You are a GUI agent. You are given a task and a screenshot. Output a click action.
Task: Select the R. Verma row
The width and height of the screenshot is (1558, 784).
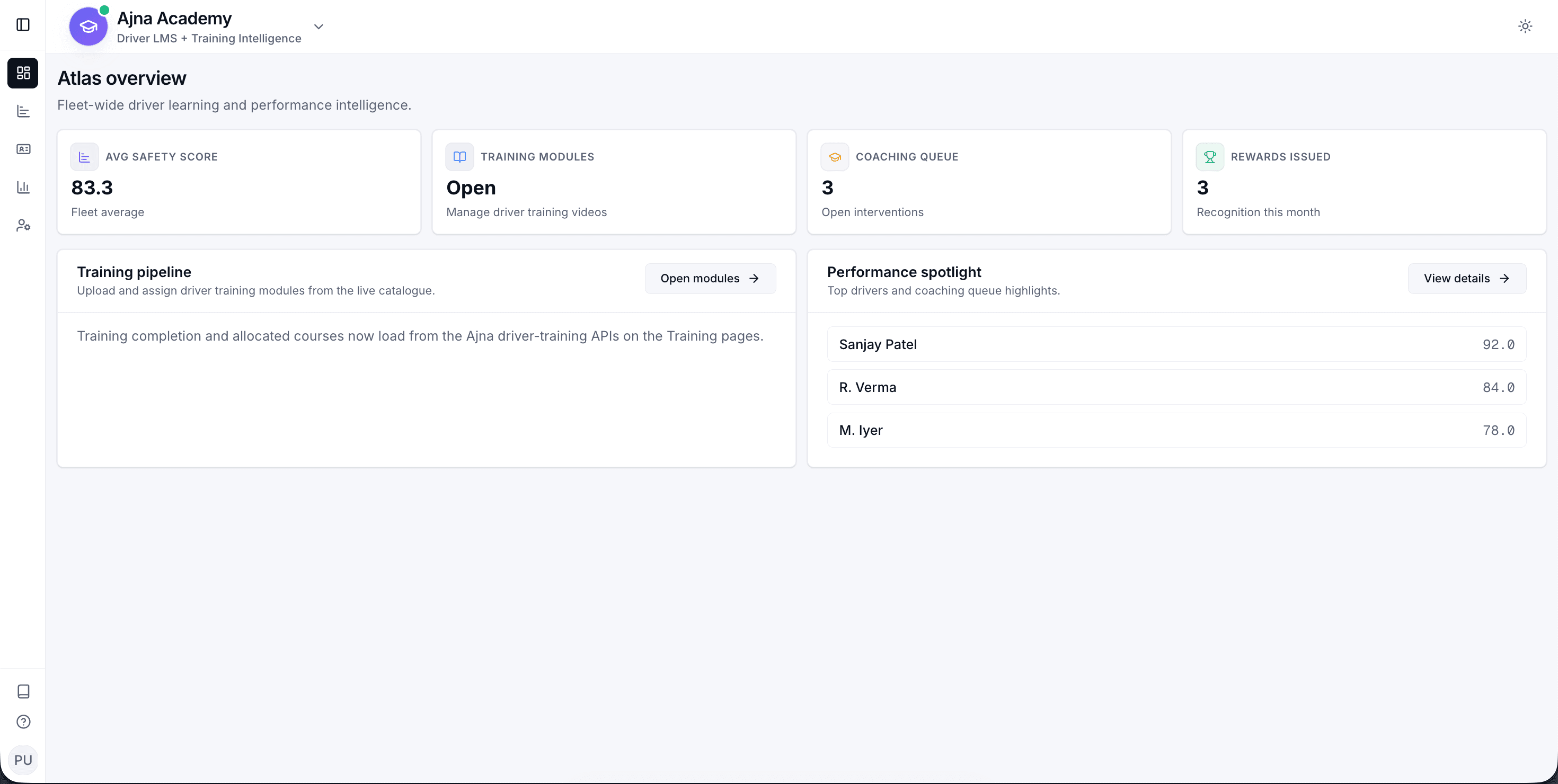(1176, 387)
